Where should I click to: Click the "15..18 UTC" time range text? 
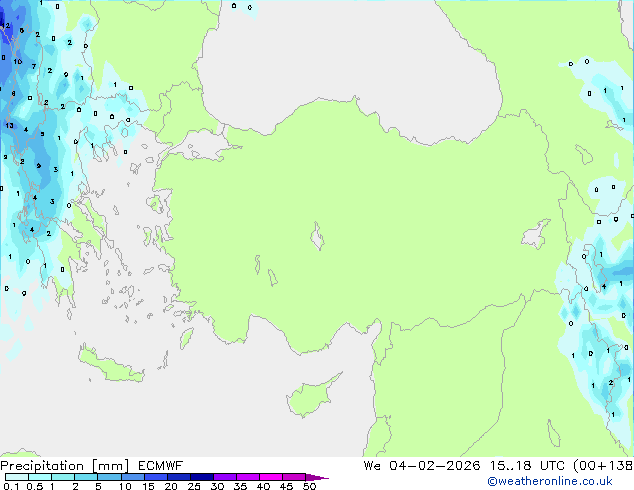(527, 466)
